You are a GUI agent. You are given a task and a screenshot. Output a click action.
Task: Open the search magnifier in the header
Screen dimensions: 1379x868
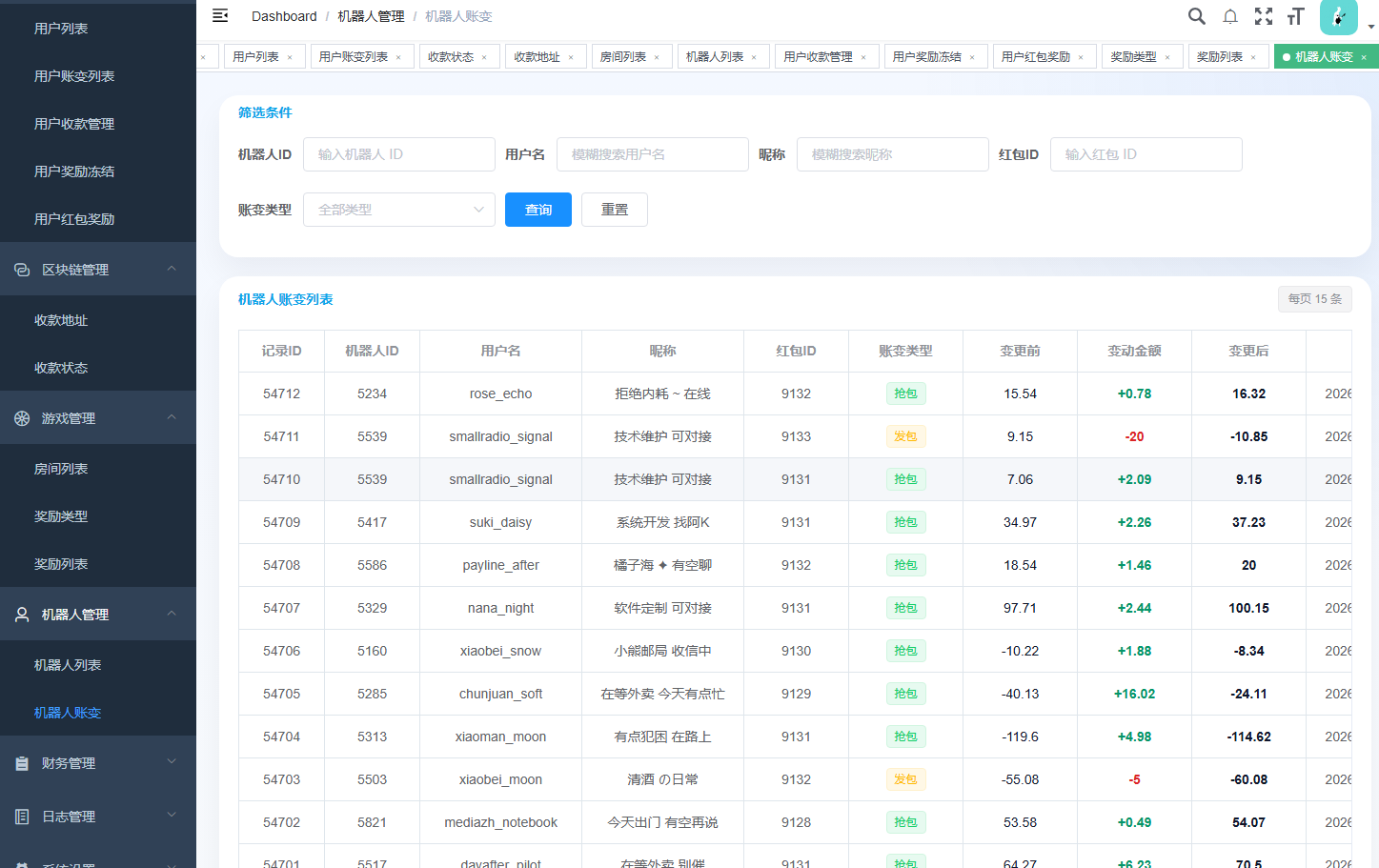click(1197, 16)
